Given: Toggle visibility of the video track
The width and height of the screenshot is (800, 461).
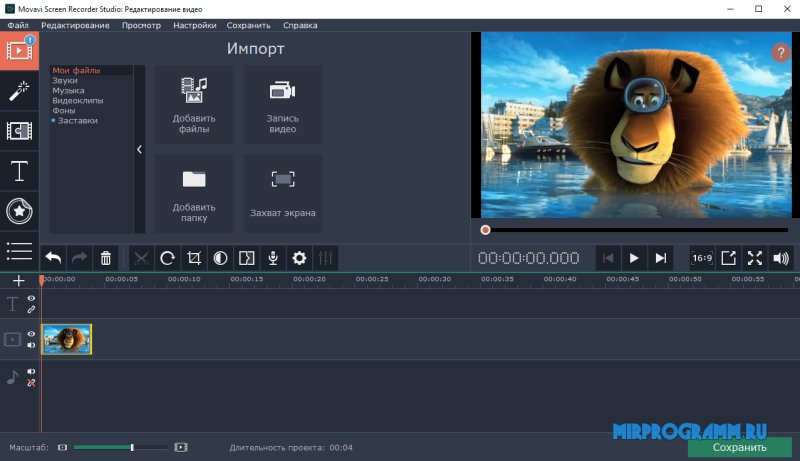Looking at the screenshot, I should coord(31,334).
